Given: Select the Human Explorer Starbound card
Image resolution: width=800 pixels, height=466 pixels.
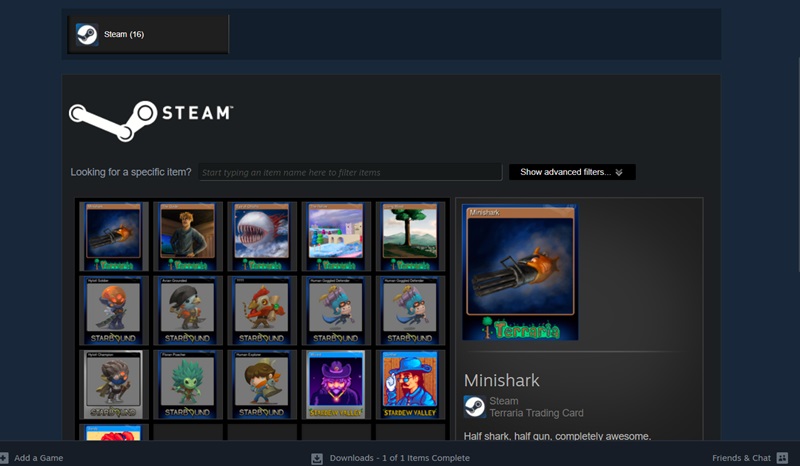Looking at the screenshot, I should tap(262, 384).
